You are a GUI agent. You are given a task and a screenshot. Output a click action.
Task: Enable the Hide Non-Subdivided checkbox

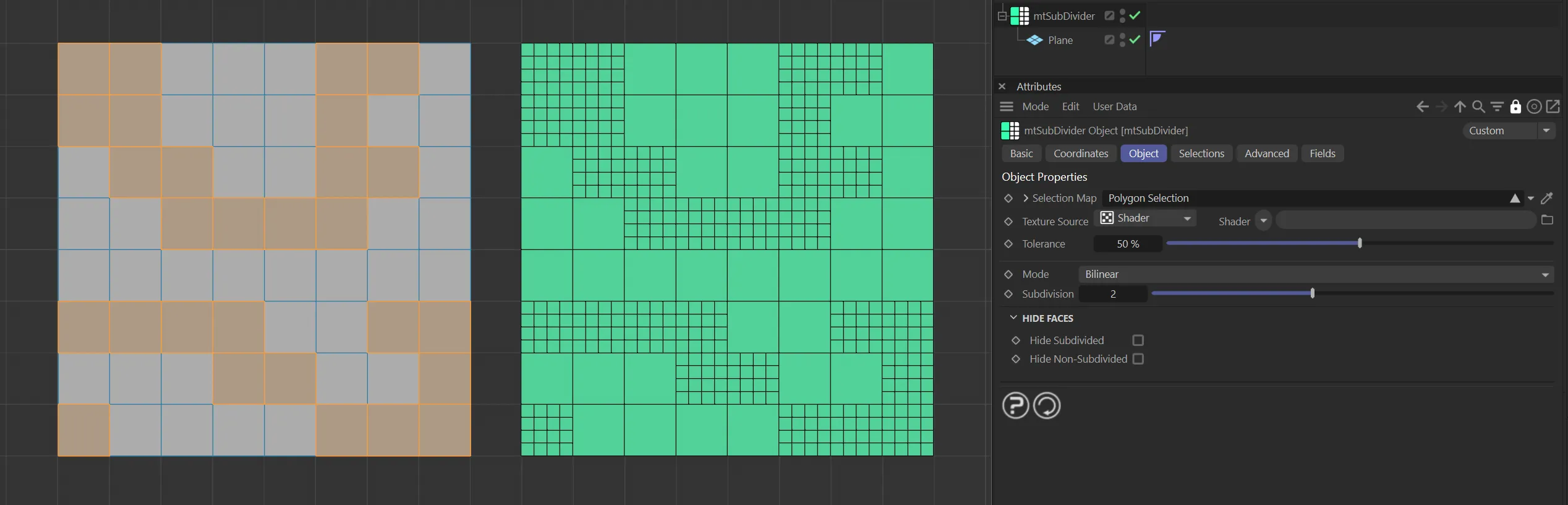pyautogui.click(x=1138, y=359)
